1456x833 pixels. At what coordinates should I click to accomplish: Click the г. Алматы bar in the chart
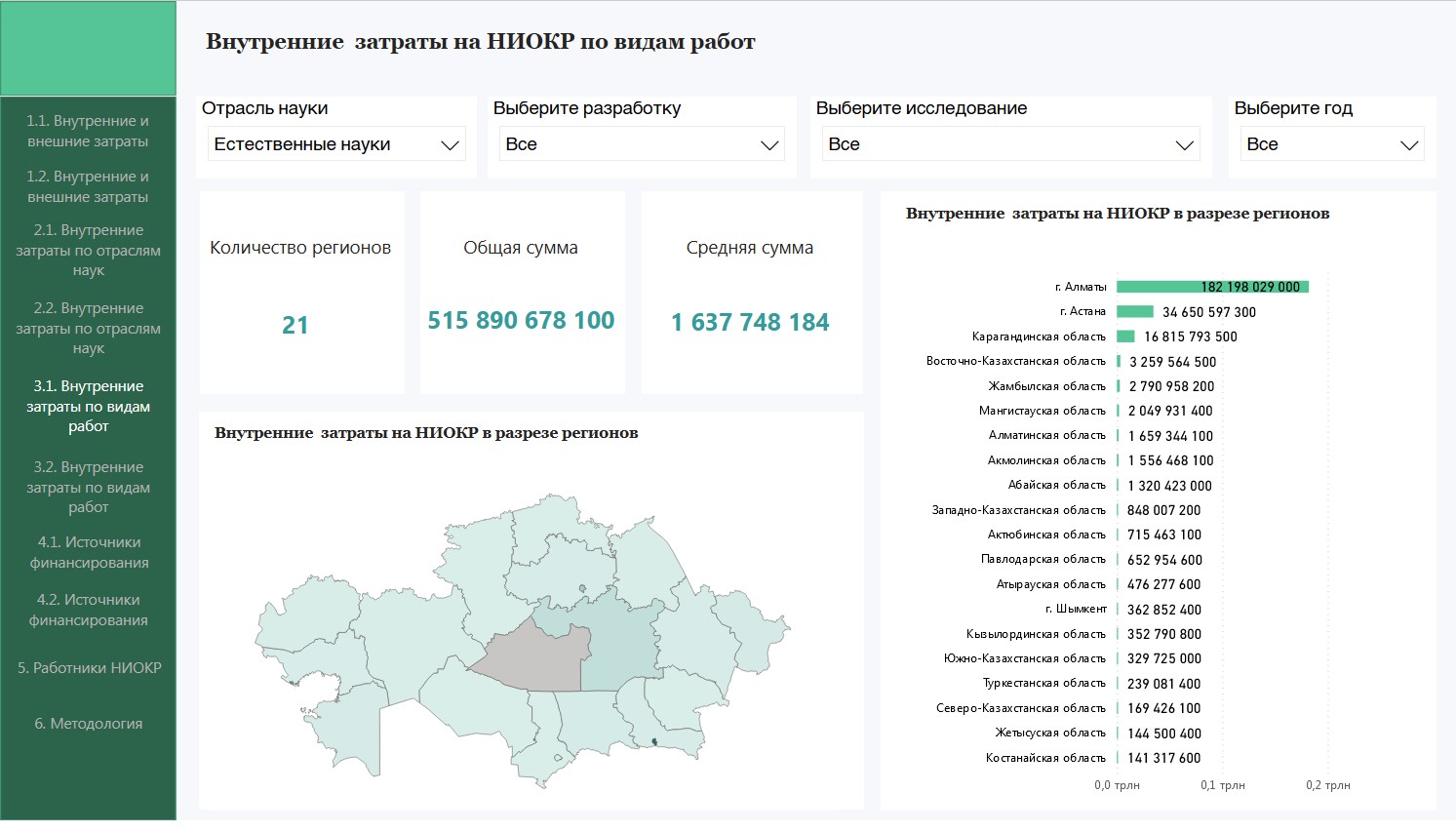point(1211,287)
